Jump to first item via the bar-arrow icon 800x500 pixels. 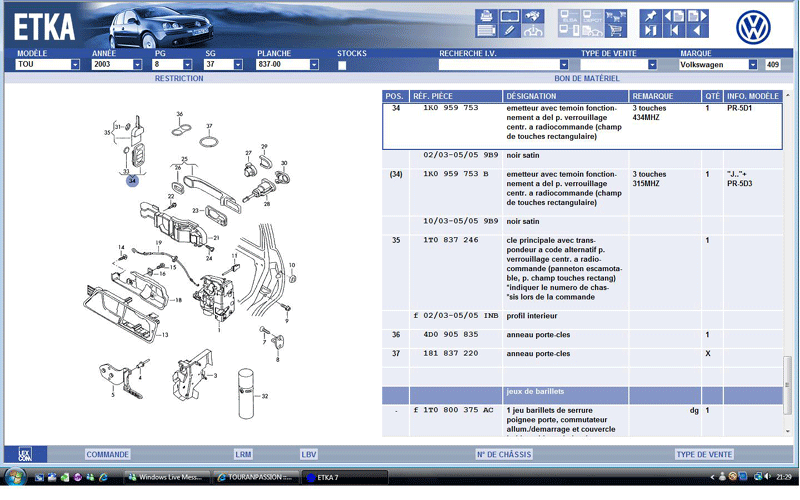[674, 30]
